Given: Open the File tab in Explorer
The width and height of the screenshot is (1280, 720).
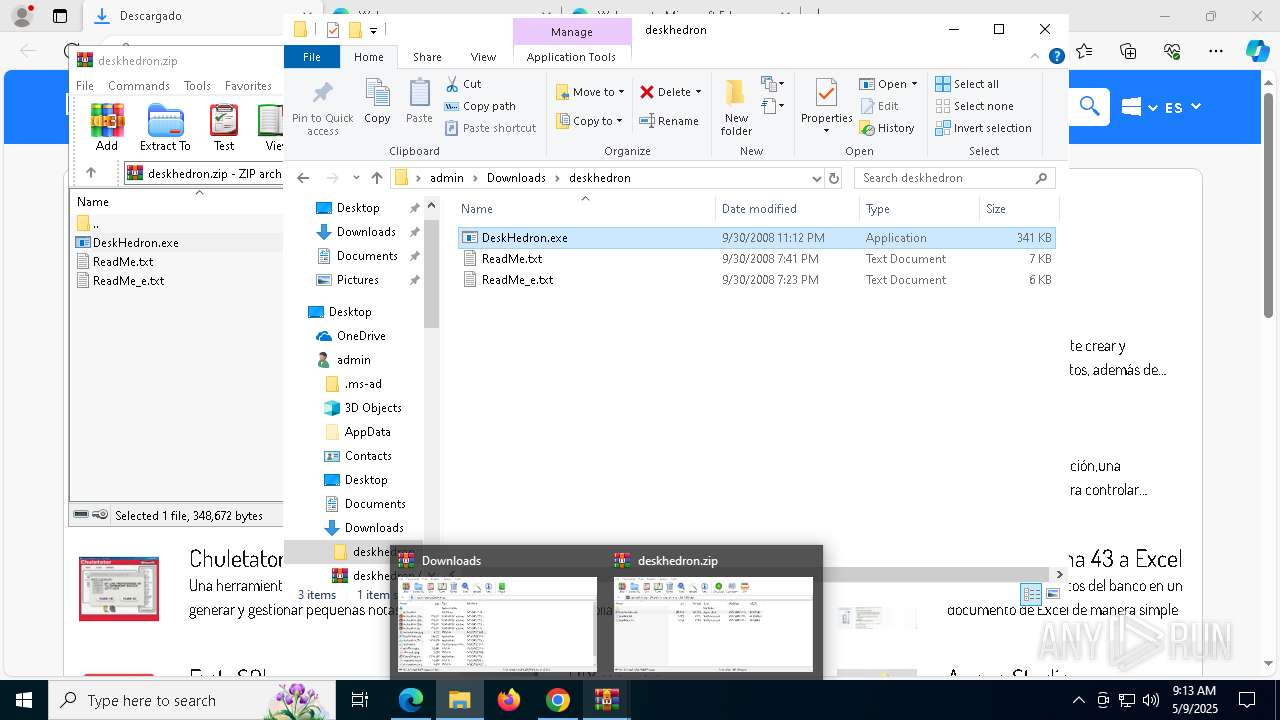Looking at the screenshot, I should [312, 57].
